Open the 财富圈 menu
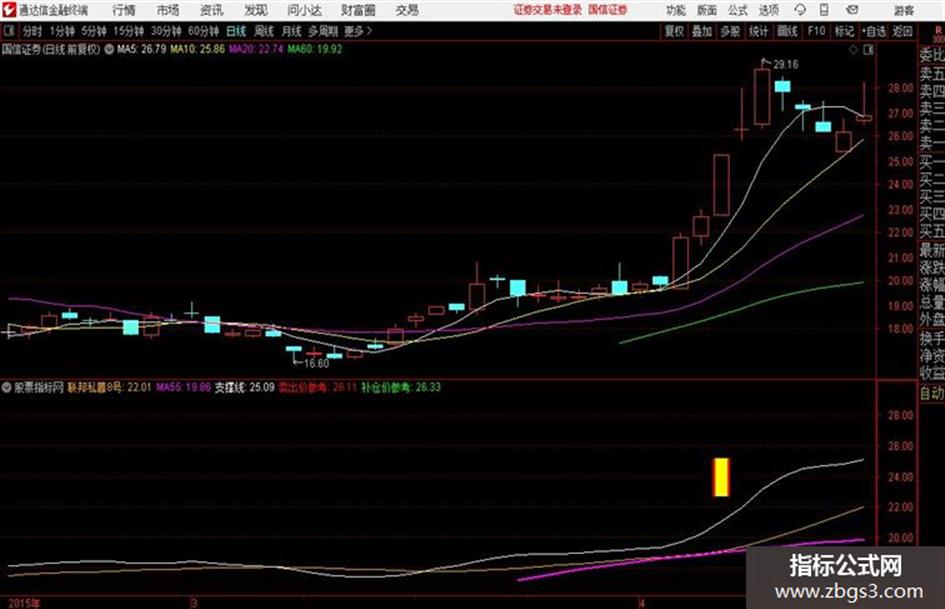This screenshot has width=945, height=609. [358, 10]
